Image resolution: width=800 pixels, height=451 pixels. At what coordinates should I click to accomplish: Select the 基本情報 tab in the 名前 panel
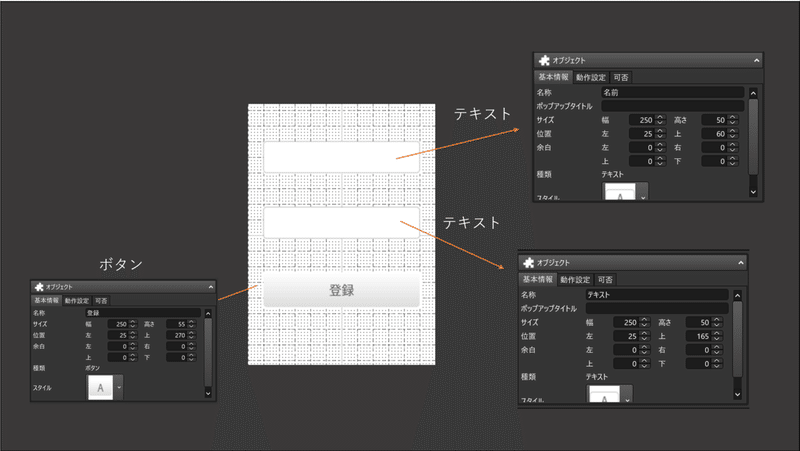(553, 77)
